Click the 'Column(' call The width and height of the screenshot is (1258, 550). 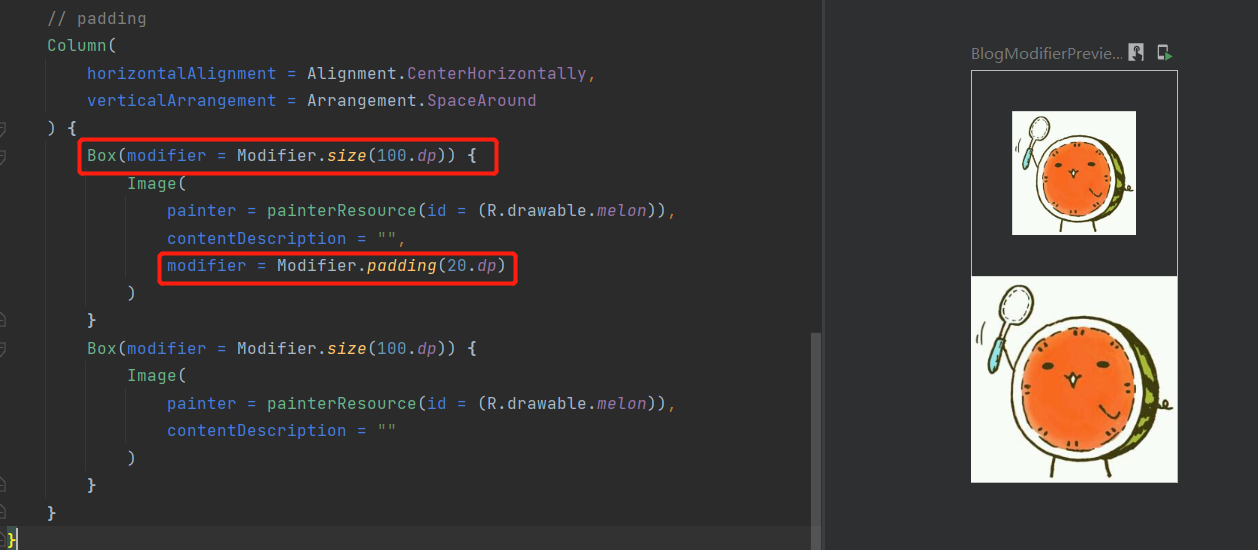click(82, 46)
